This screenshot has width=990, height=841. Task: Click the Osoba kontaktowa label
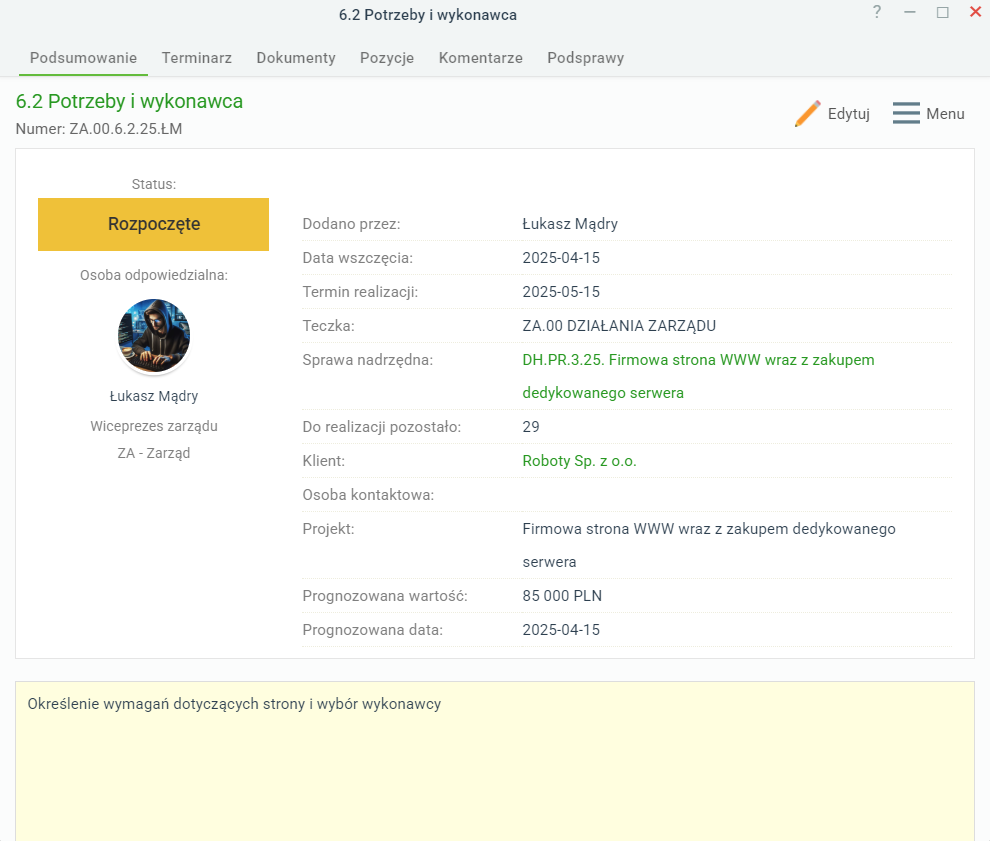[x=368, y=495]
